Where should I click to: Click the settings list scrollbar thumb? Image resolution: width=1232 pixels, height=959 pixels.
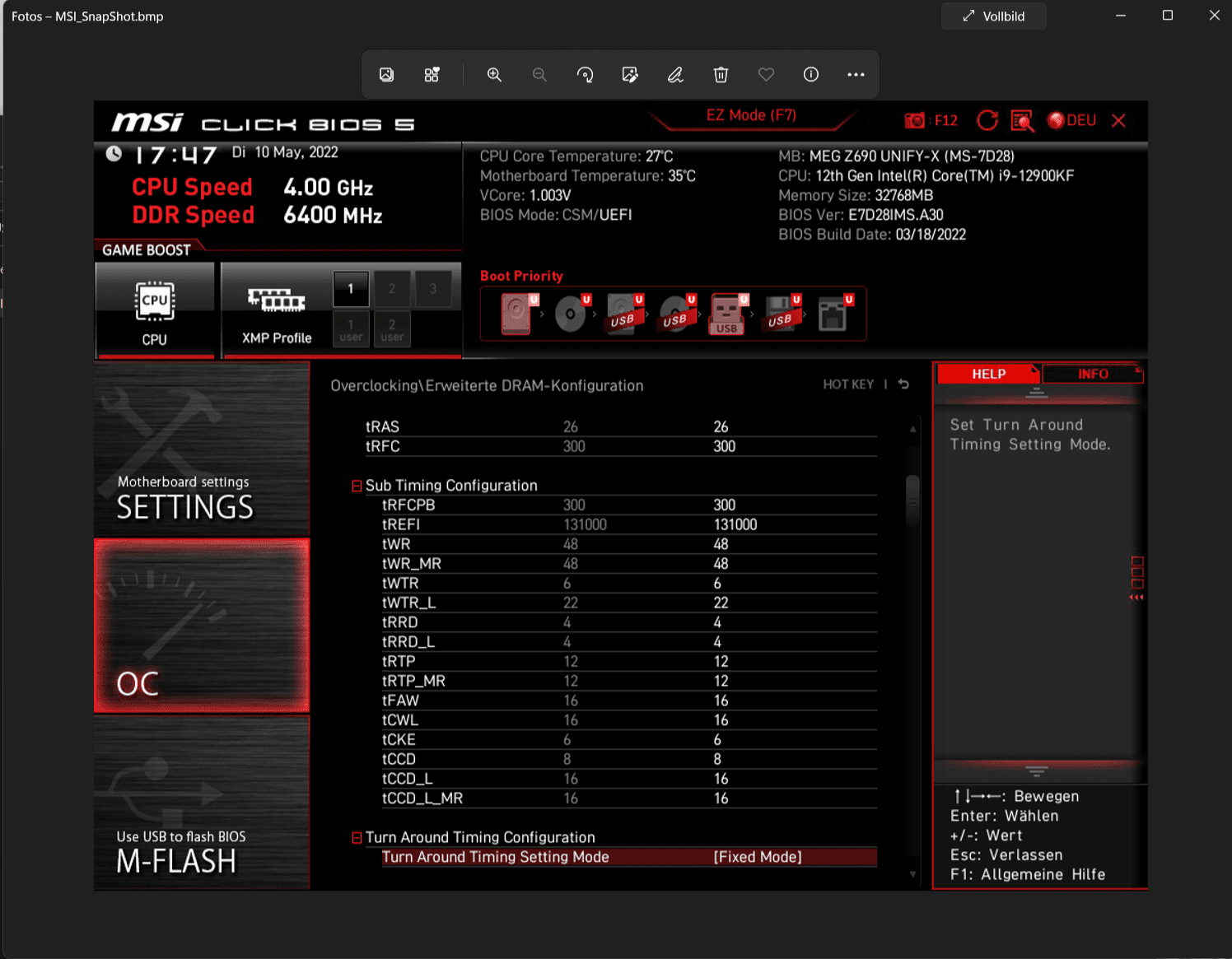pyautogui.click(x=912, y=500)
